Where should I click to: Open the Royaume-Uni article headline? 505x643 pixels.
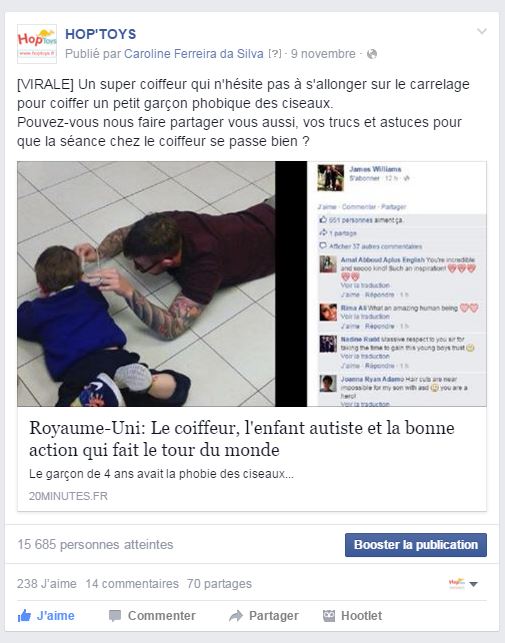click(x=242, y=439)
